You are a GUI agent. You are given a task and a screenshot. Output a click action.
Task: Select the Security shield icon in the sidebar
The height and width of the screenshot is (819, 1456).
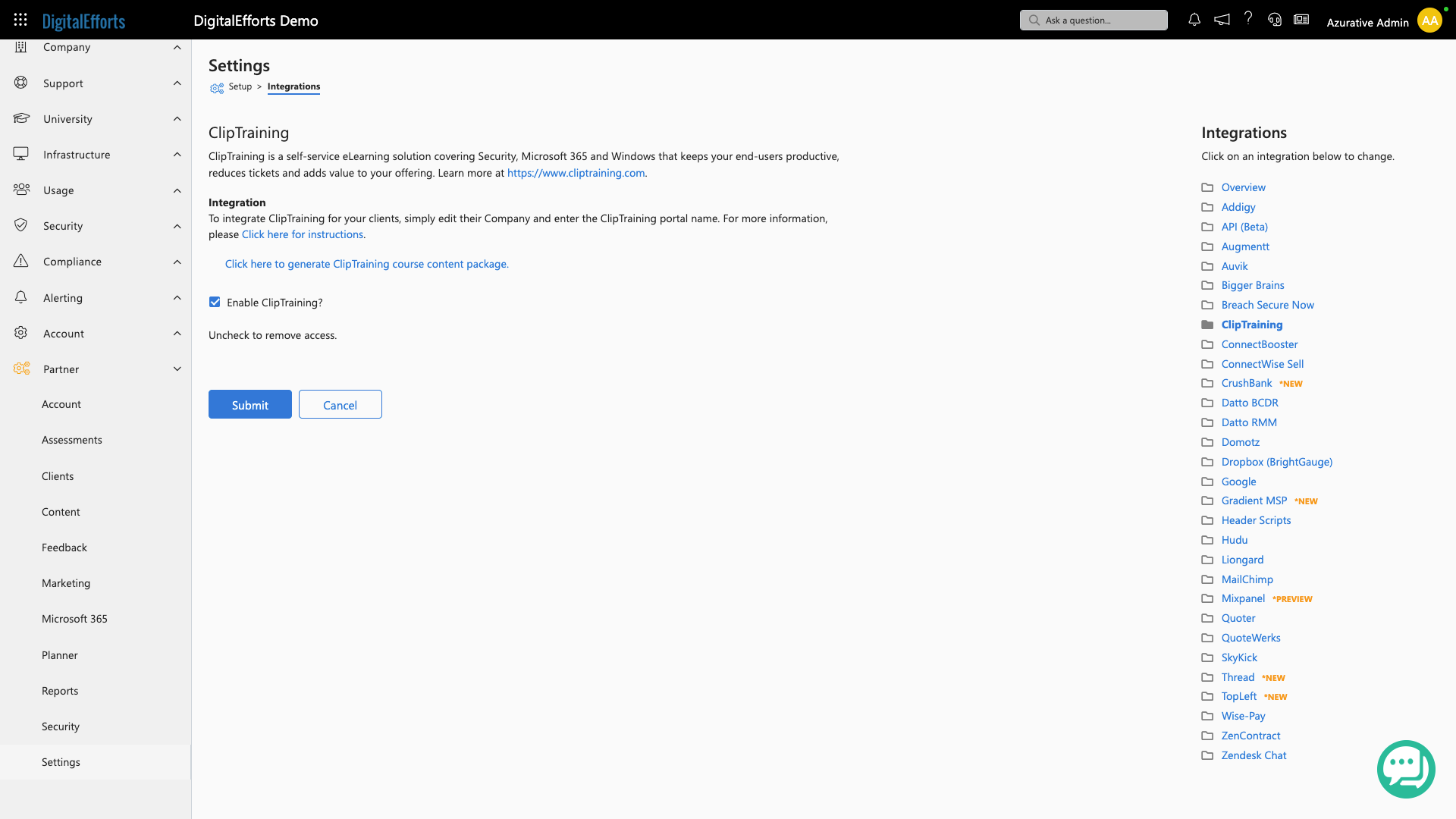[20, 225]
